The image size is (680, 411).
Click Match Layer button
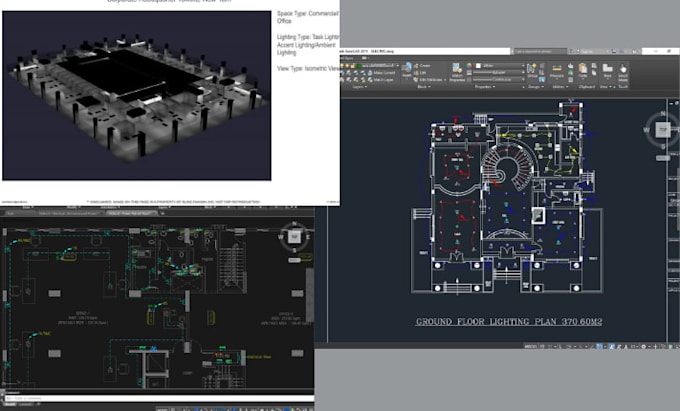click(379, 80)
